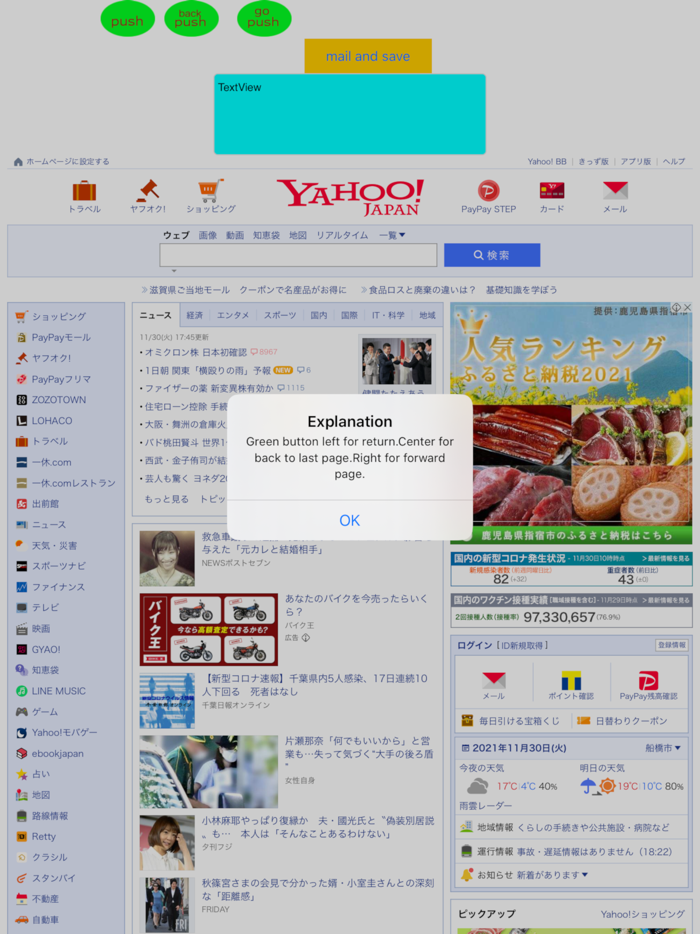700x934 pixels.
Task: Open the ヘルプ link at top right
Action: pos(674,161)
